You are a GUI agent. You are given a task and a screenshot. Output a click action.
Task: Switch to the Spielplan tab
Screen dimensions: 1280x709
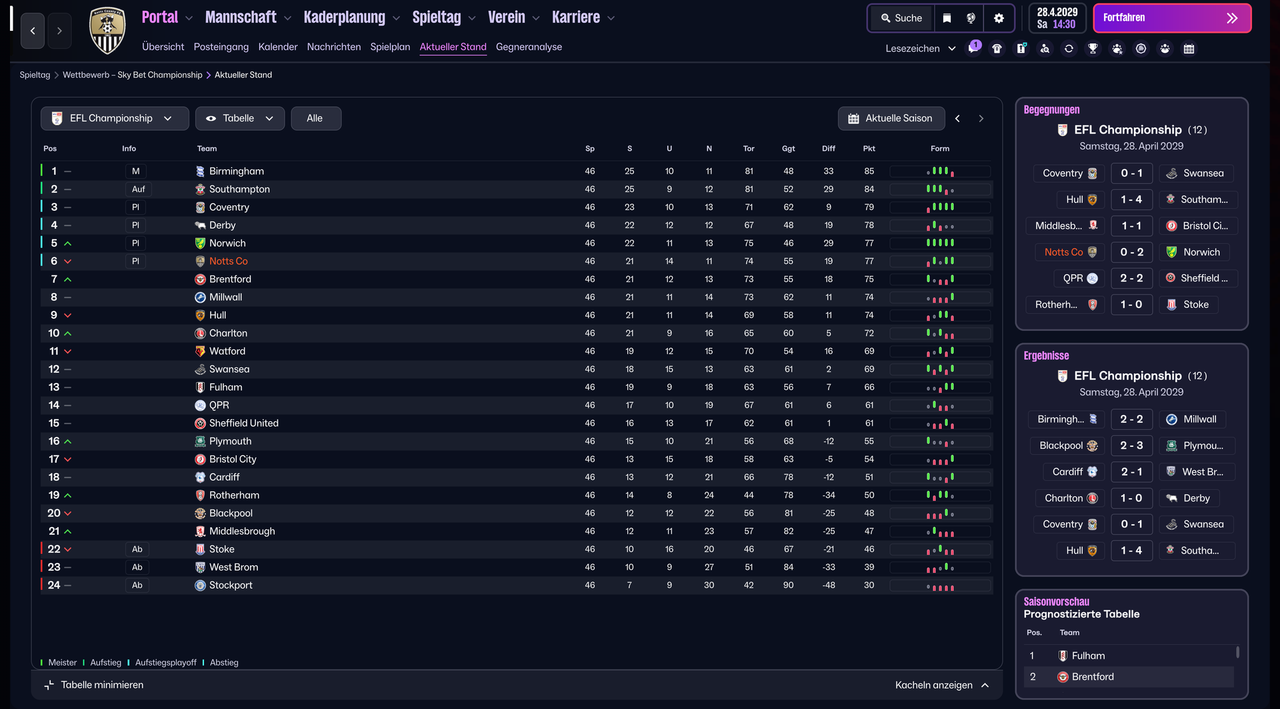(x=390, y=47)
